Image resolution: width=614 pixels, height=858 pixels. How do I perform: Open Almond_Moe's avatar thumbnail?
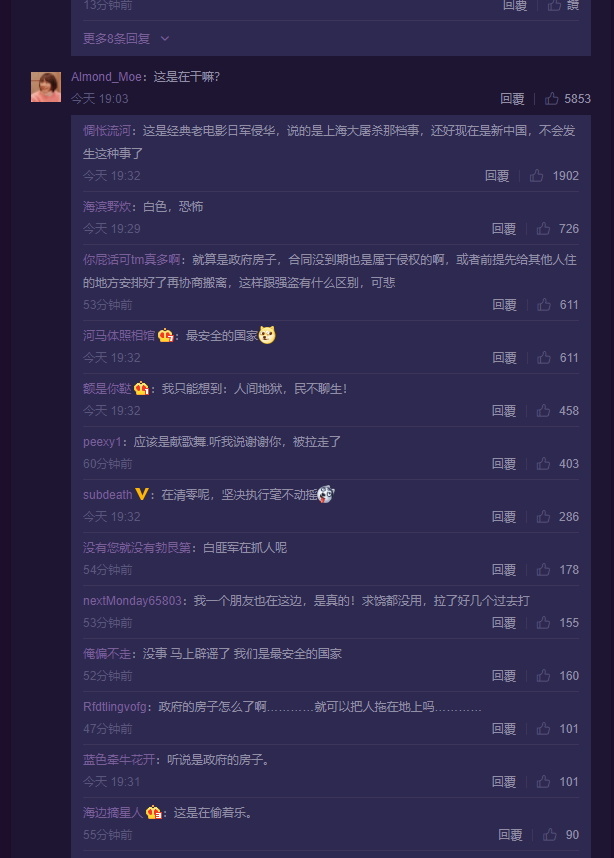tap(46, 87)
